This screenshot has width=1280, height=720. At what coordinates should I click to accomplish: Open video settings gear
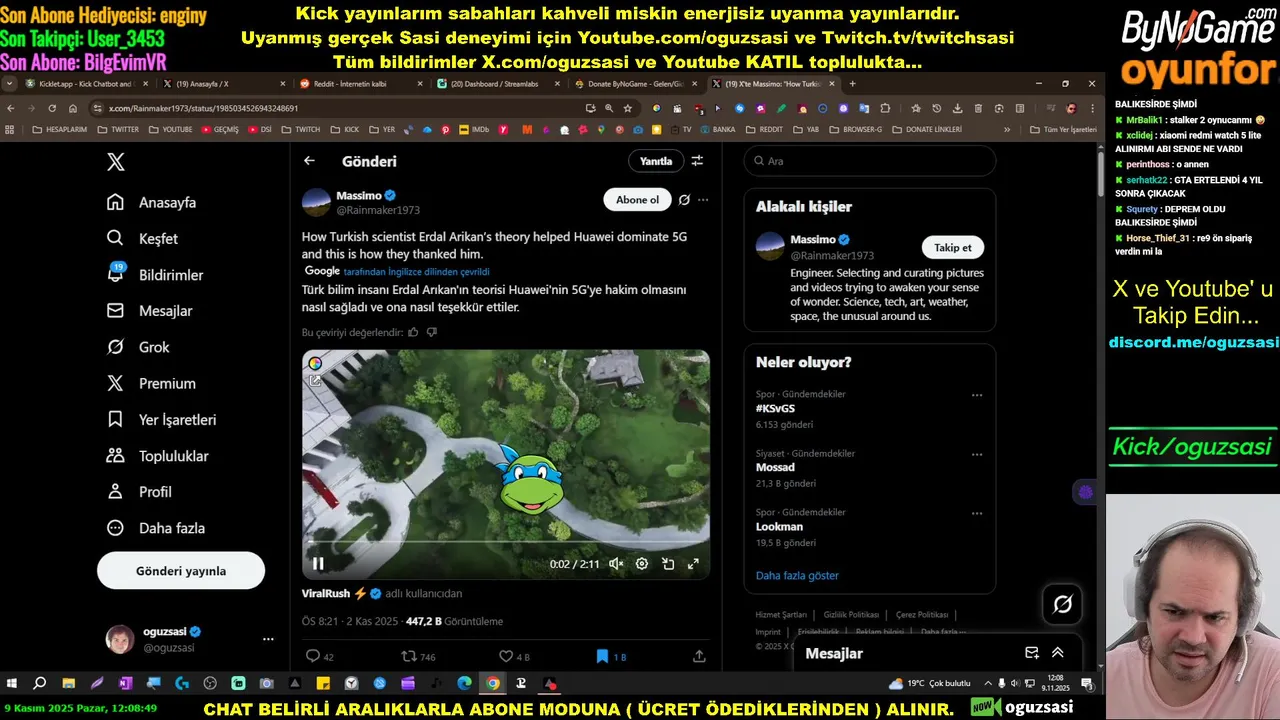tap(642, 564)
